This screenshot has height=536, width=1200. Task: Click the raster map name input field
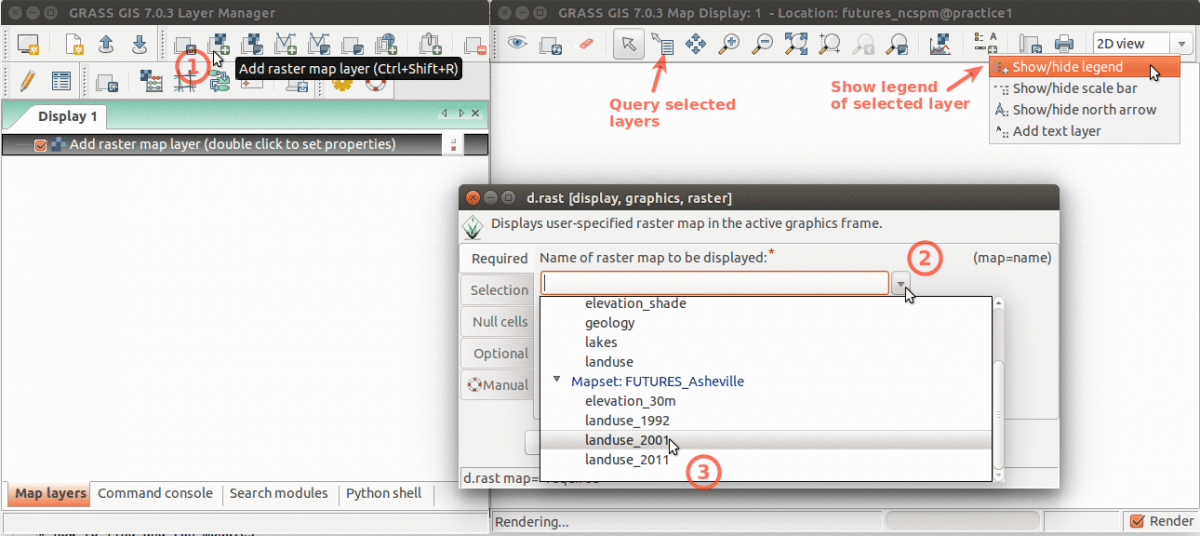(x=714, y=284)
